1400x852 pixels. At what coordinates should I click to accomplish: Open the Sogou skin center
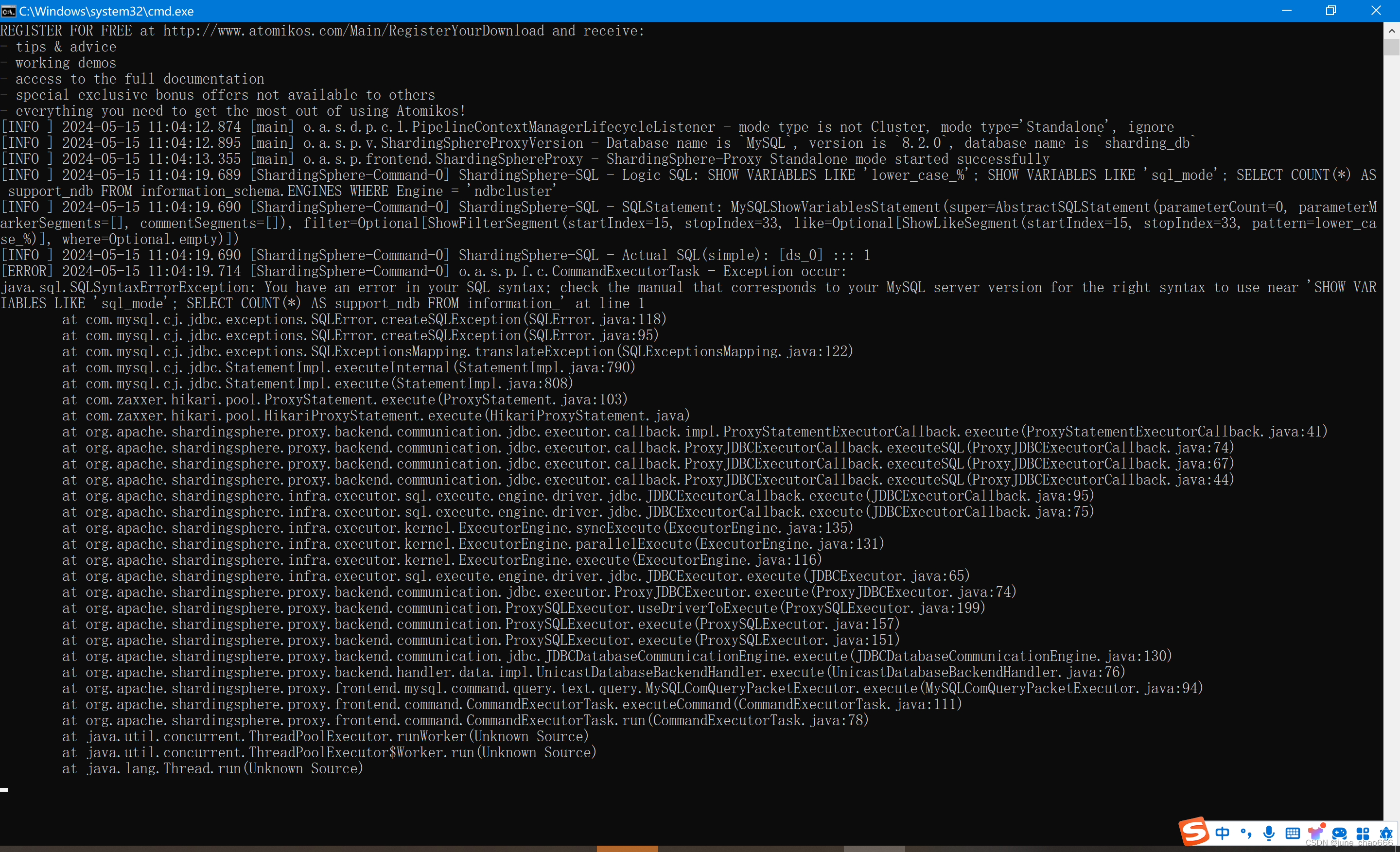pos(1315,834)
